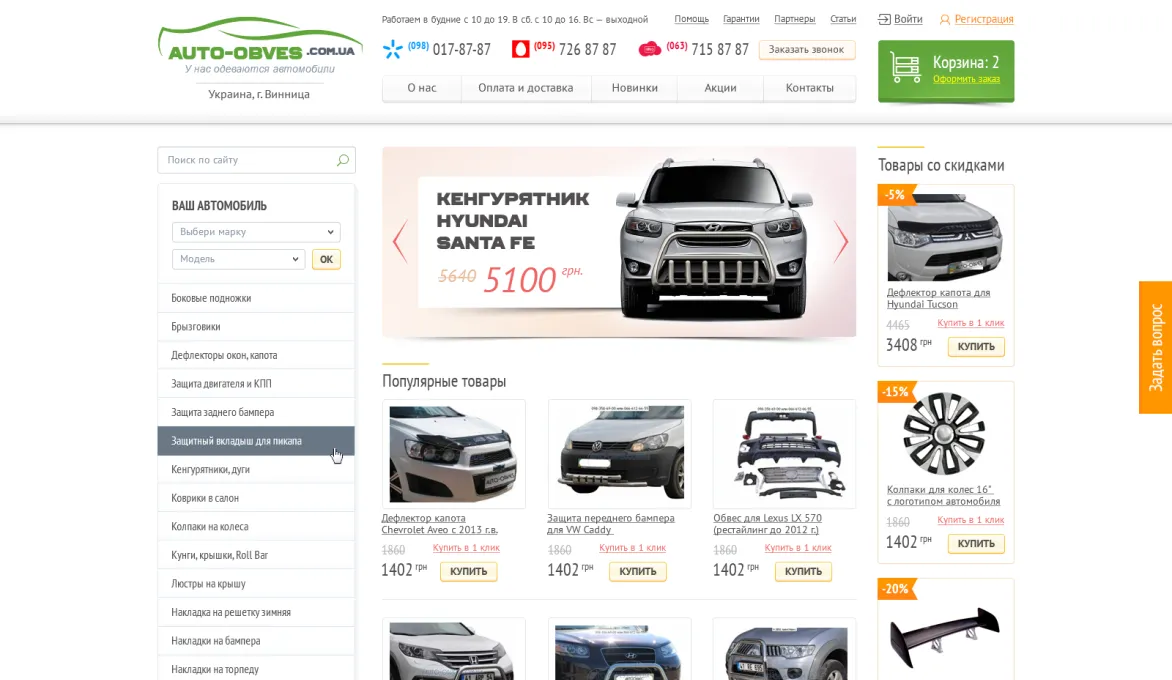Image resolution: width=1172 pixels, height=680 pixels.
Task: Buy the Hyundai Tucson hood deflector
Action: (976, 346)
